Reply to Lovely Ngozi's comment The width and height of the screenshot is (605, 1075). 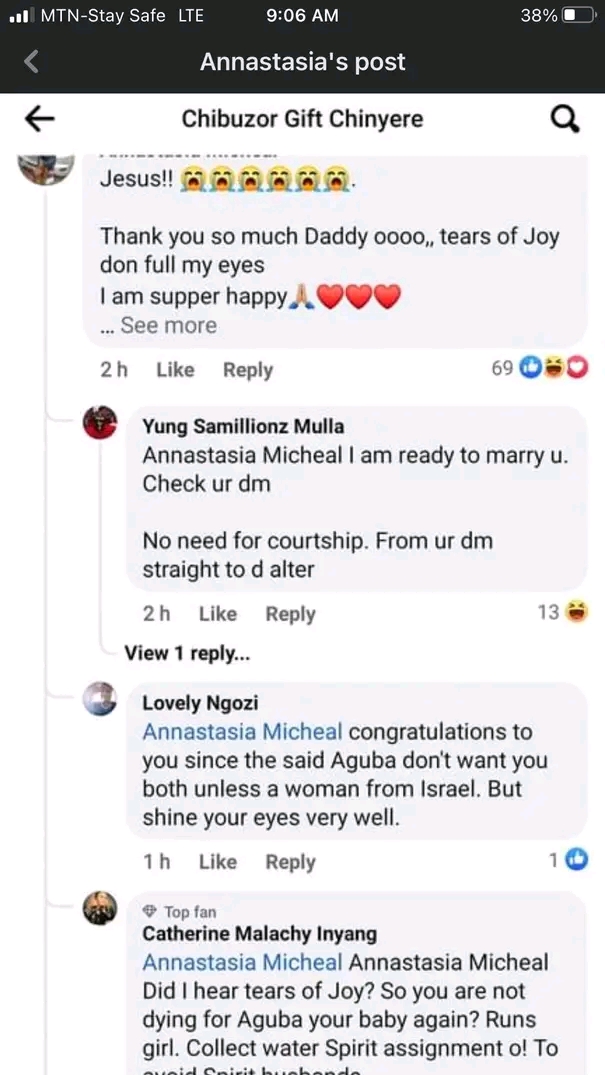click(x=290, y=862)
